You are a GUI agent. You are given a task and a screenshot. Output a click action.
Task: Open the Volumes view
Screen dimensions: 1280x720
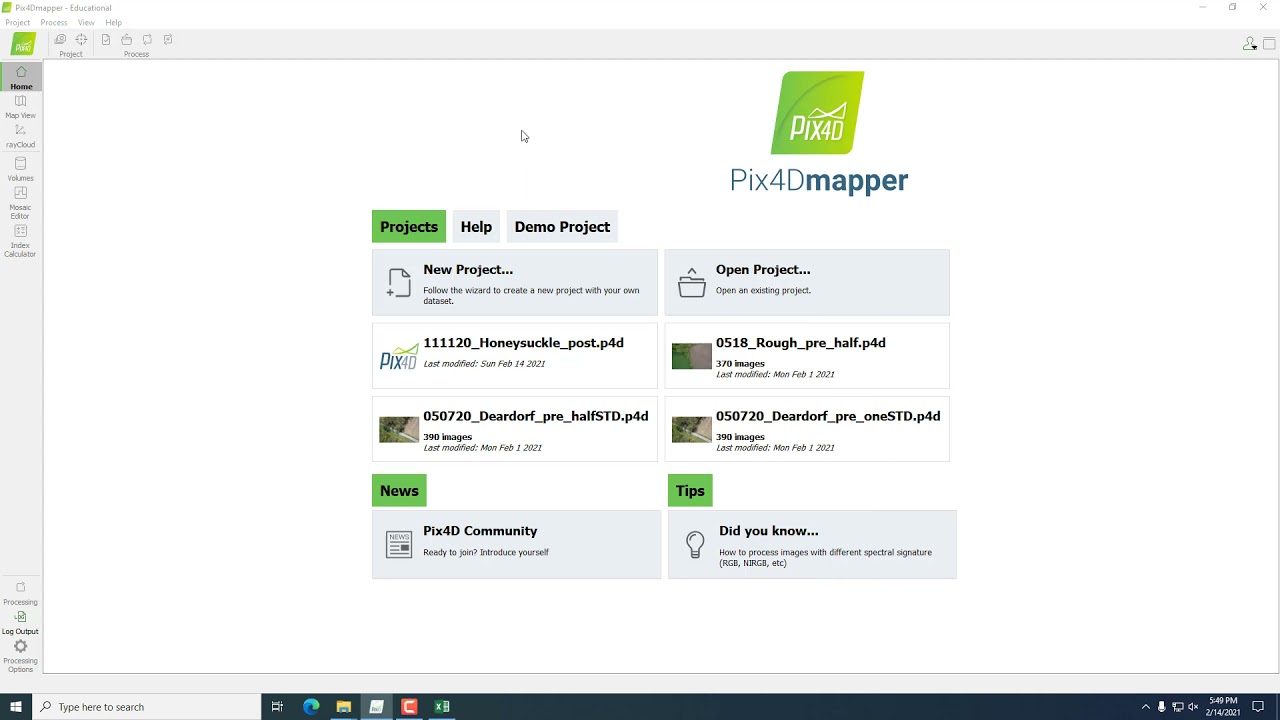pos(20,169)
